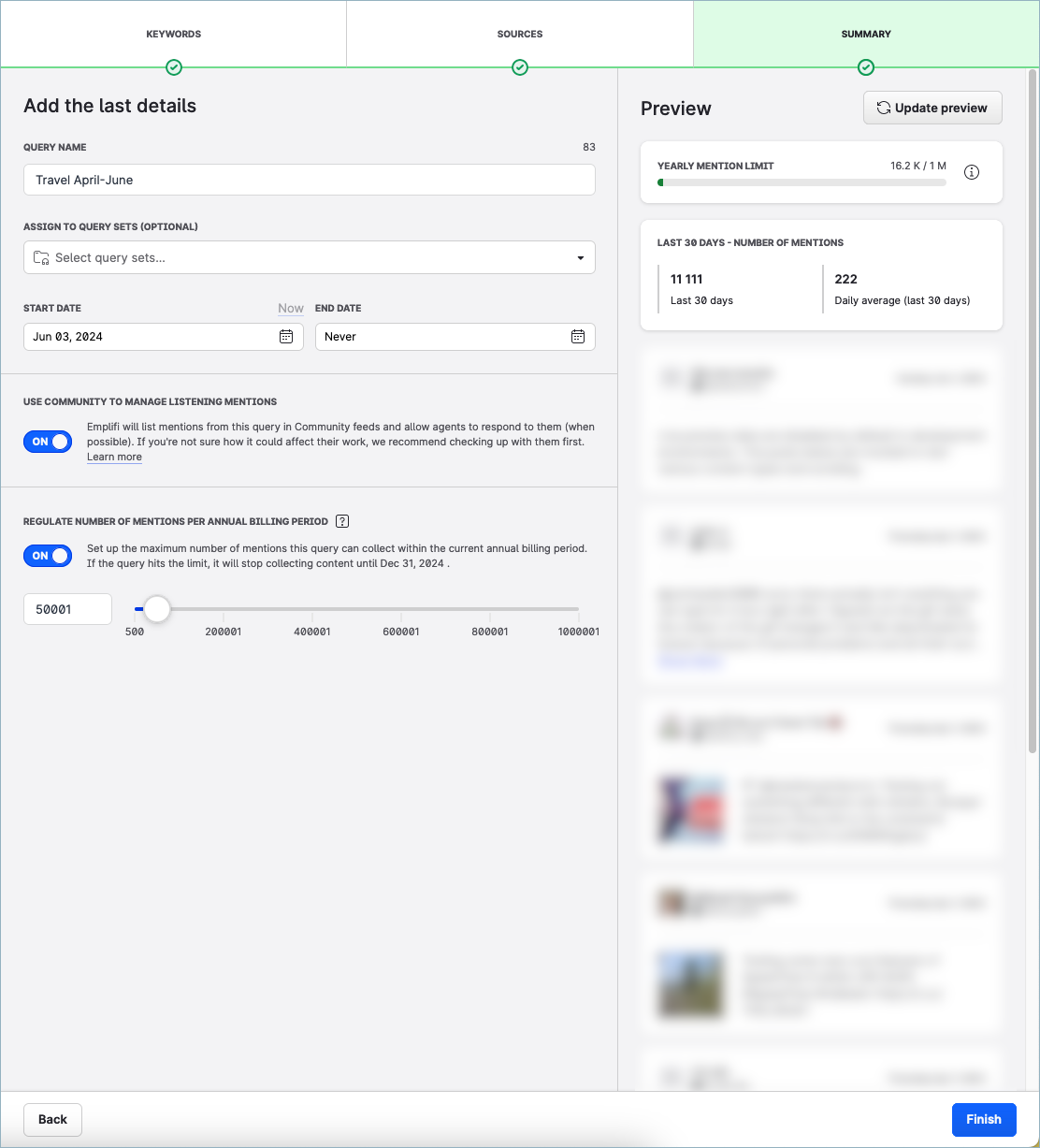The image size is (1040, 1148).
Task: Click the yearly mention limit info icon
Action: [972, 172]
